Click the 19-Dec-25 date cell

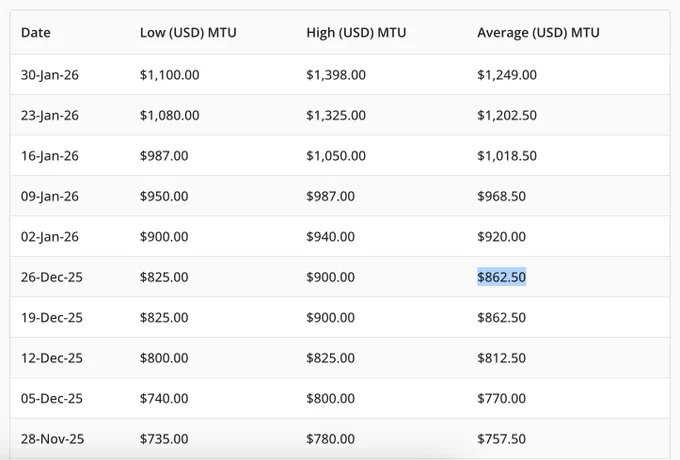point(52,317)
